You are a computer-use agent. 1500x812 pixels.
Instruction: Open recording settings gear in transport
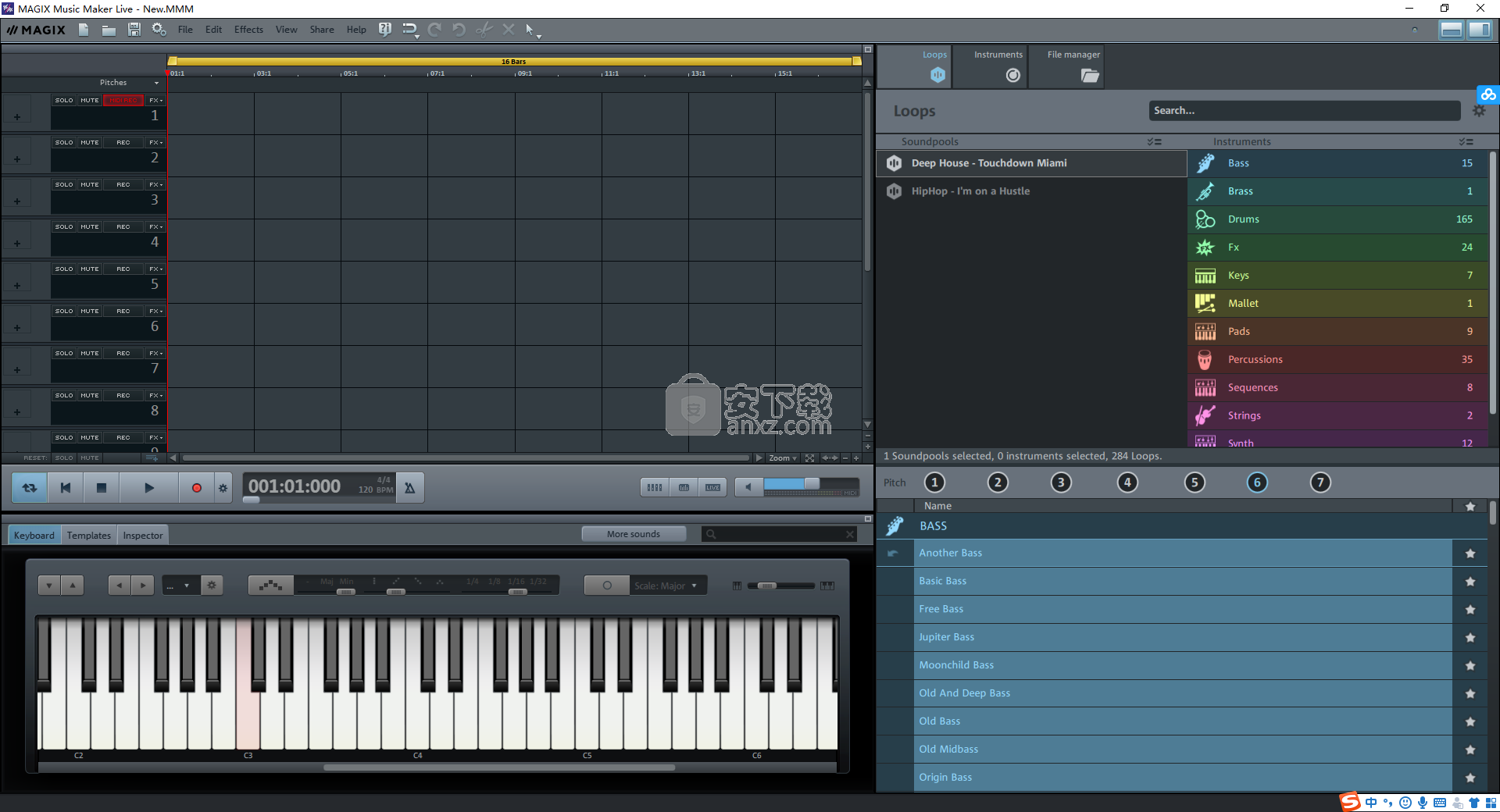tap(223, 488)
